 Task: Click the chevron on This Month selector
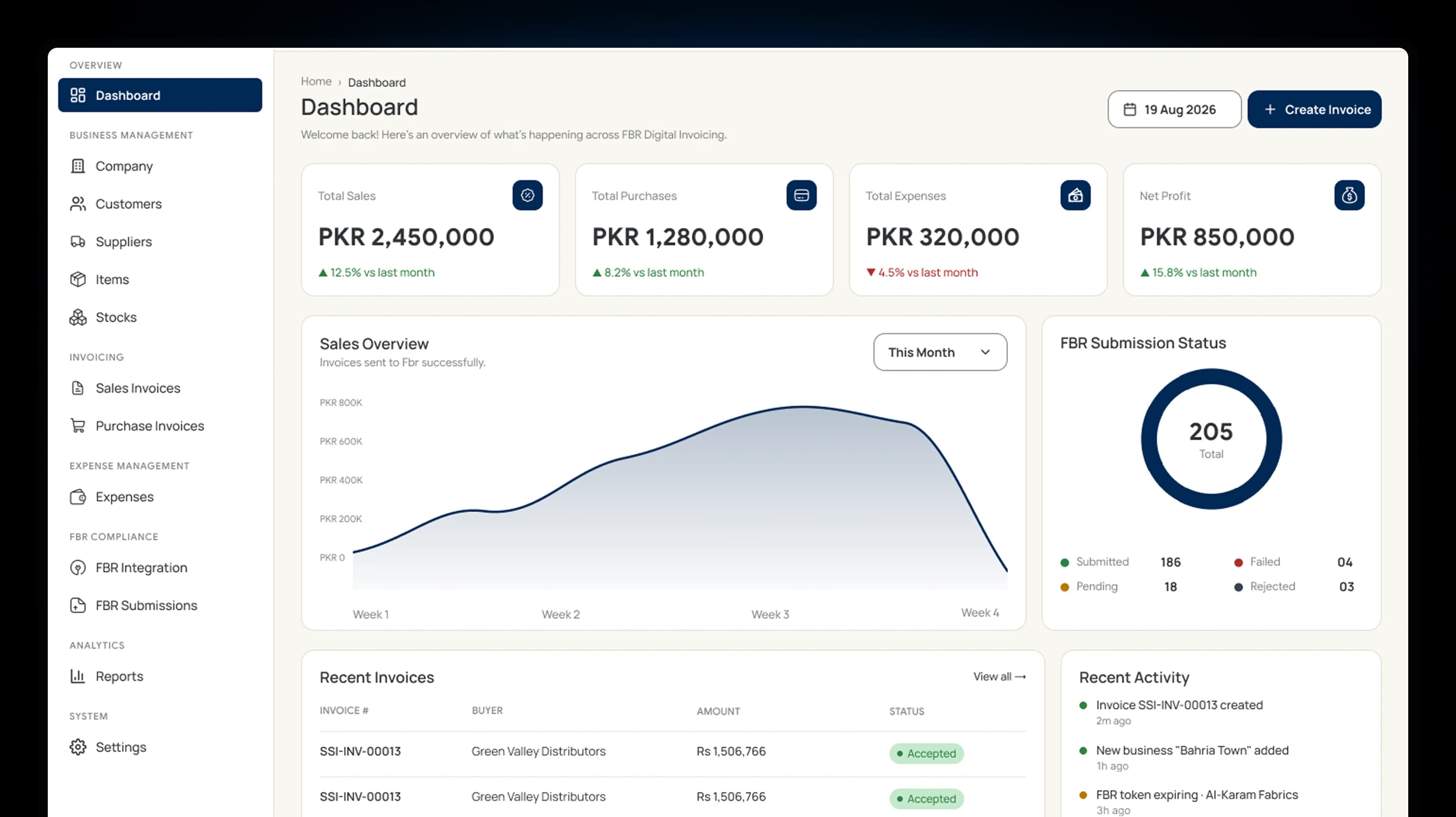coord(985,352)
